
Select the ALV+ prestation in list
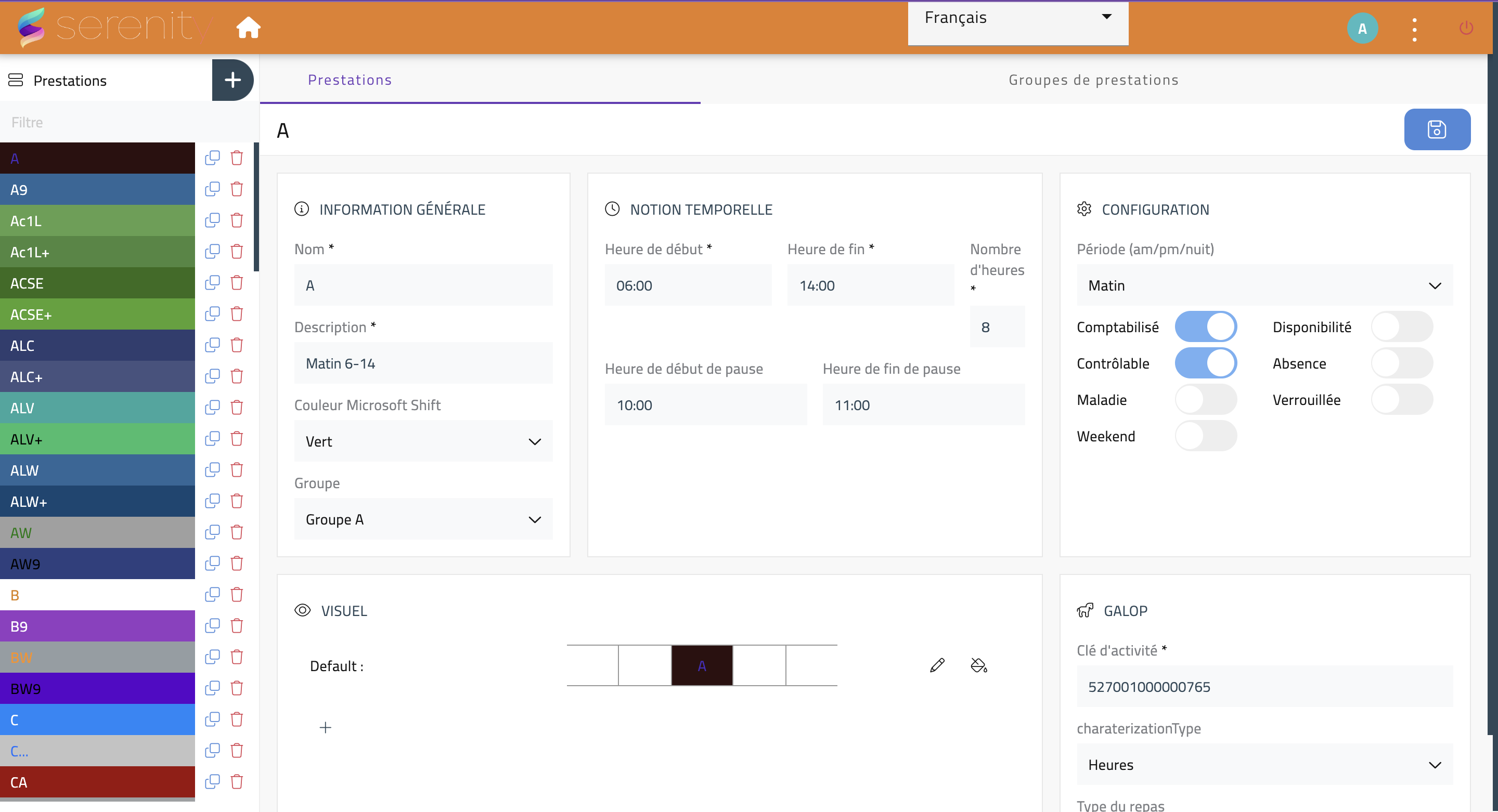coord(97,439)
